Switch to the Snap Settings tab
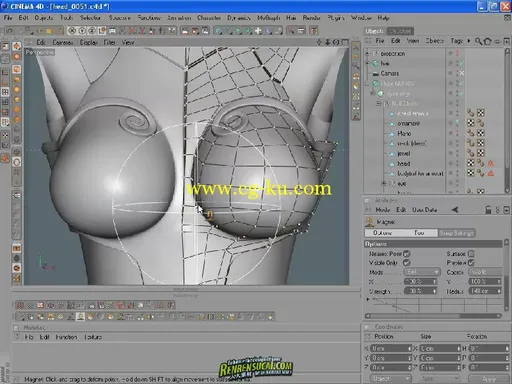The image size is (512, 384). tap(456, 233)
